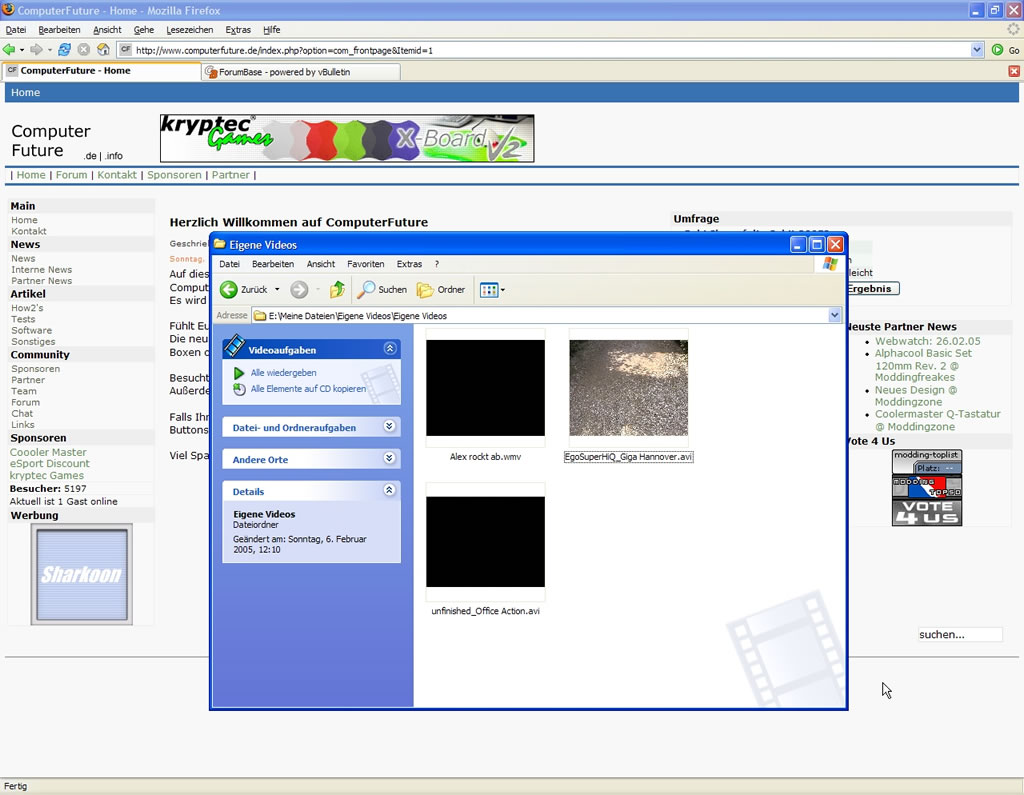
Task: Toggle Ordner folders pane
Action: [441, 289]
